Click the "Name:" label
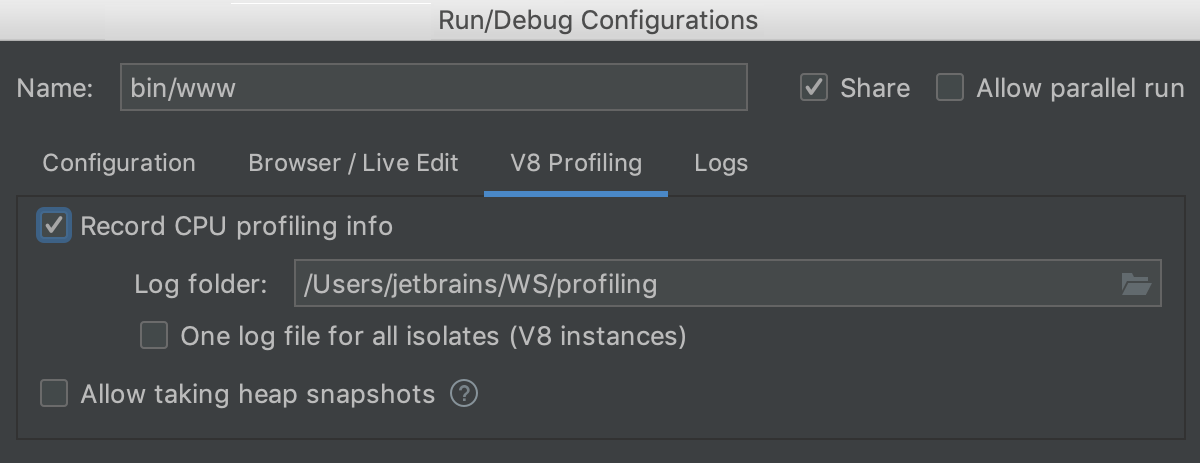 pyautogui.click(x=55, y=88)
